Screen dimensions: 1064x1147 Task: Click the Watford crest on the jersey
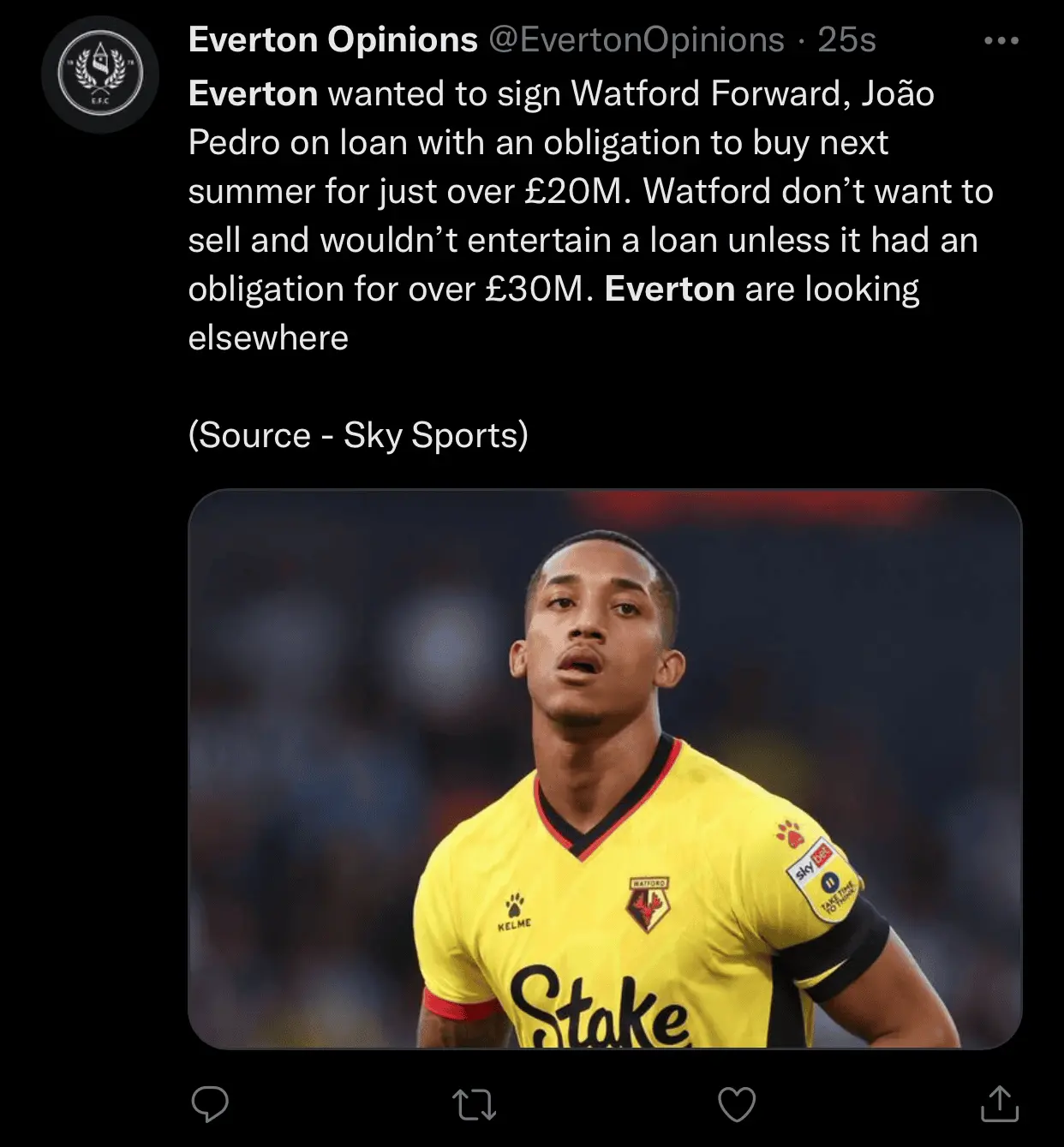click(649, 904)
